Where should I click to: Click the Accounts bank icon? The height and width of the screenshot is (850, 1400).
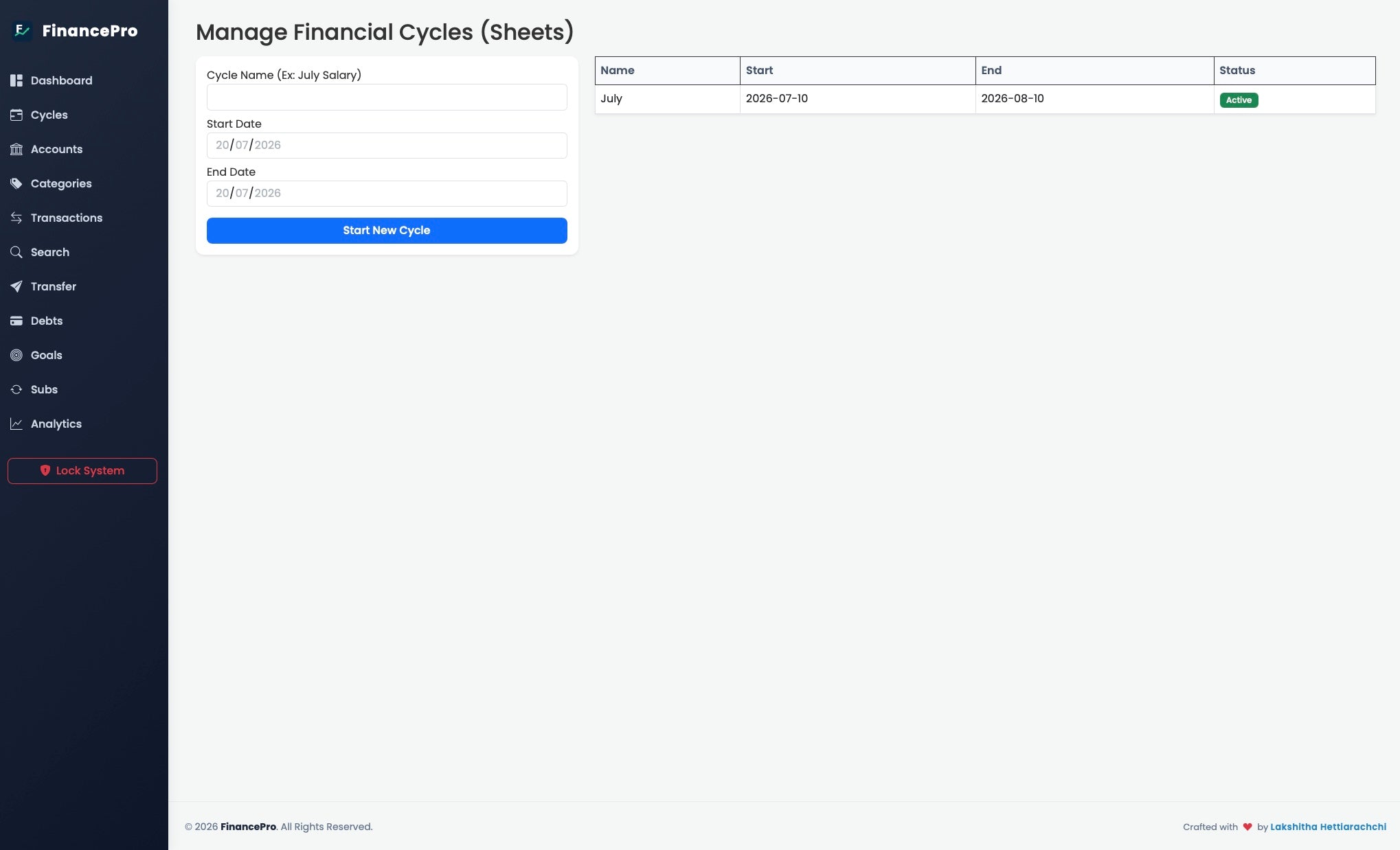pyautogui.click(x=16, y=149)
